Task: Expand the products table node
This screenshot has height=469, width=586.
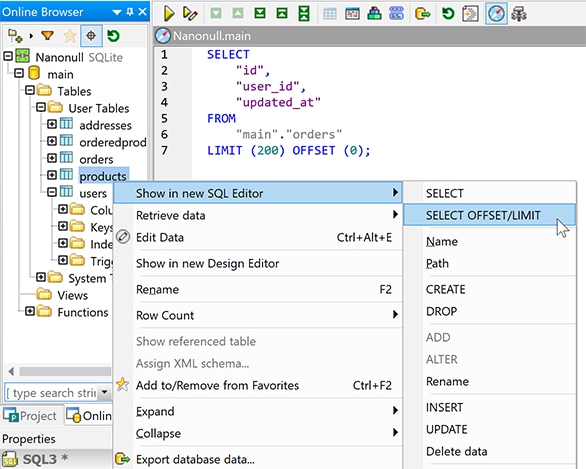Action: coord(52,175)
